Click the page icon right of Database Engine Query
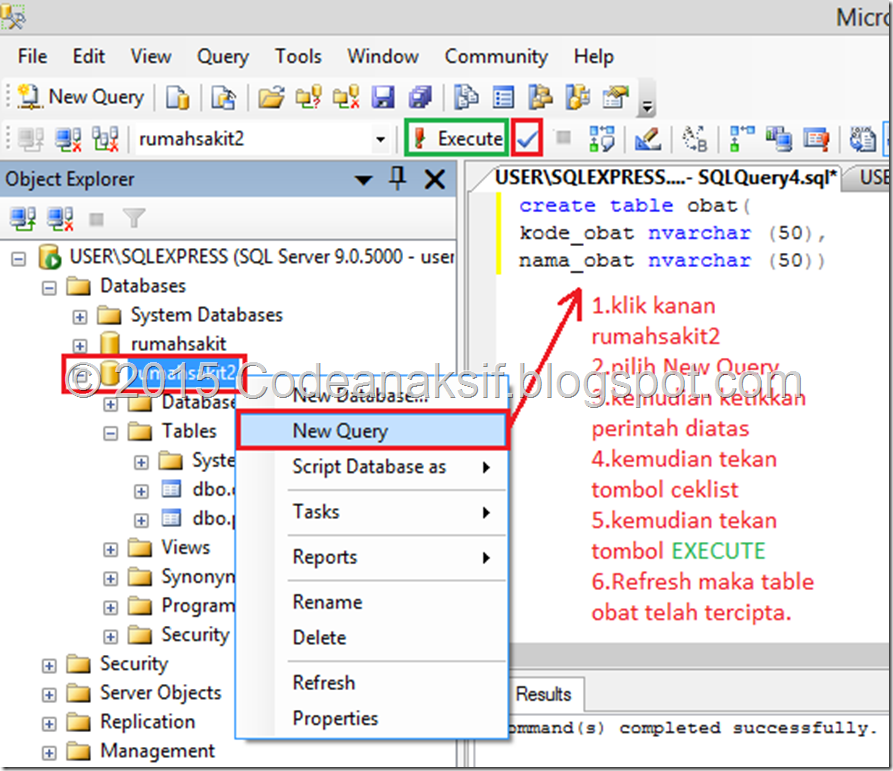 (223, 97)
